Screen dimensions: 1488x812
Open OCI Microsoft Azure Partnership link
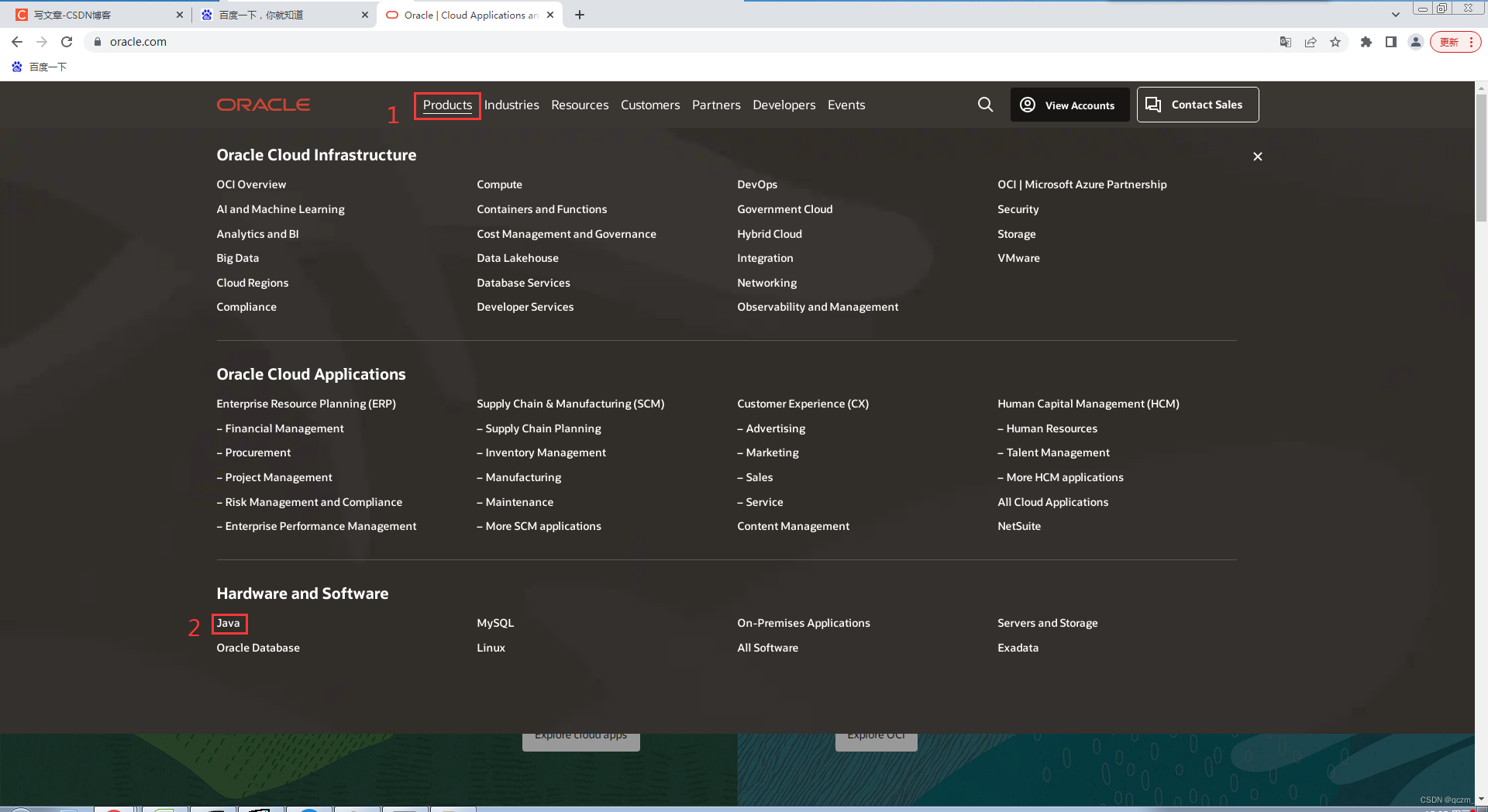click(x=1082, y=184)
